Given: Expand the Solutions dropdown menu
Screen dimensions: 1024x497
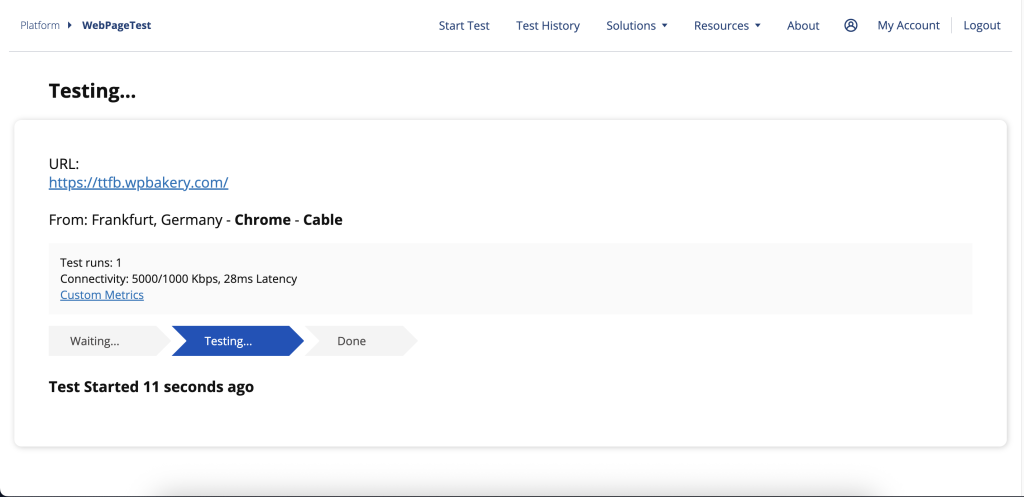Looking at the screenshot, I should point(636,26).
